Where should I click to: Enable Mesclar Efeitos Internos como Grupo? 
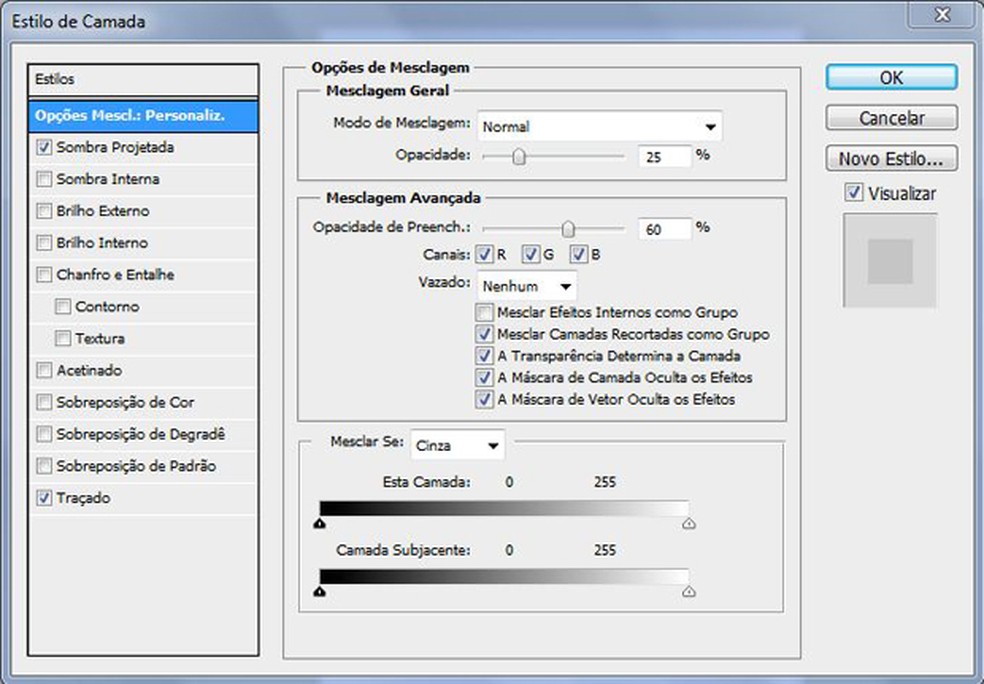pos(484,312)
